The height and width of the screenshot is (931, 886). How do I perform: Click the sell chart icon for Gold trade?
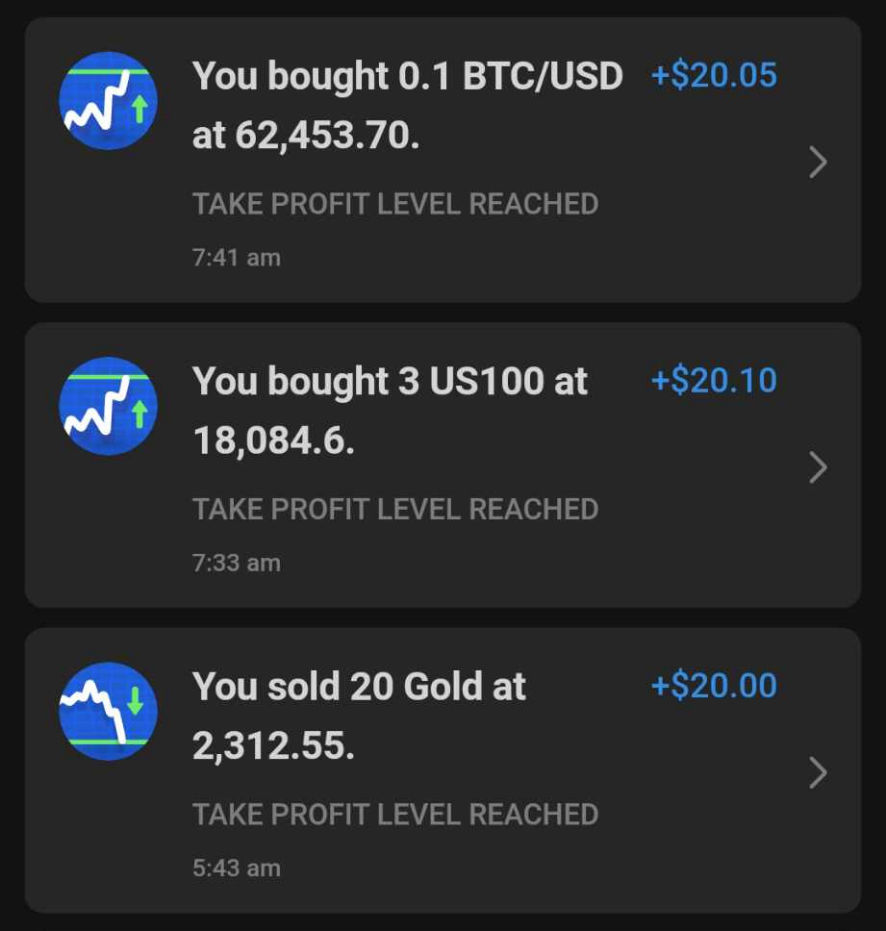pos(108,711)
